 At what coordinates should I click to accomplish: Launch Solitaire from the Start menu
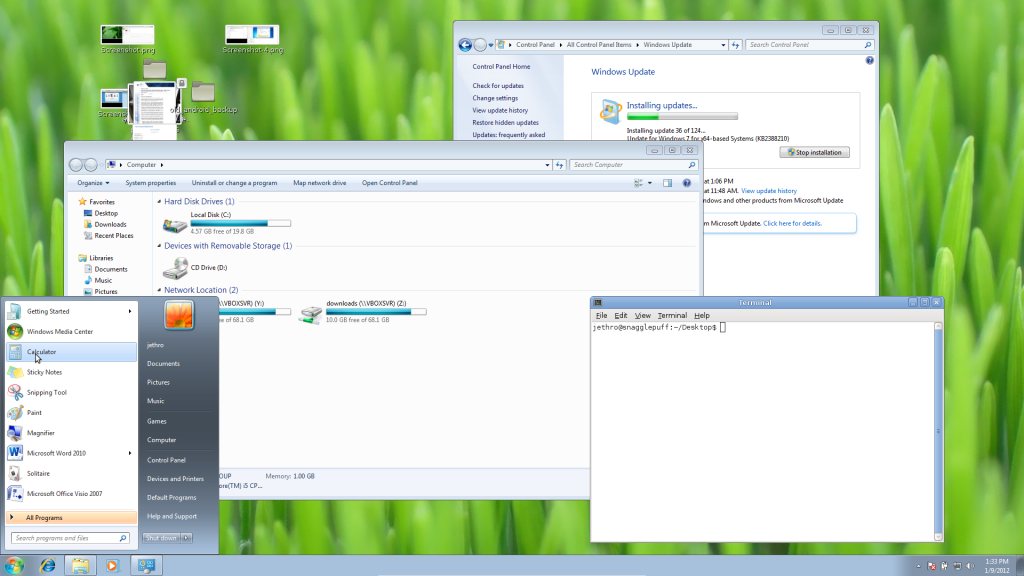tap(71, 473)
